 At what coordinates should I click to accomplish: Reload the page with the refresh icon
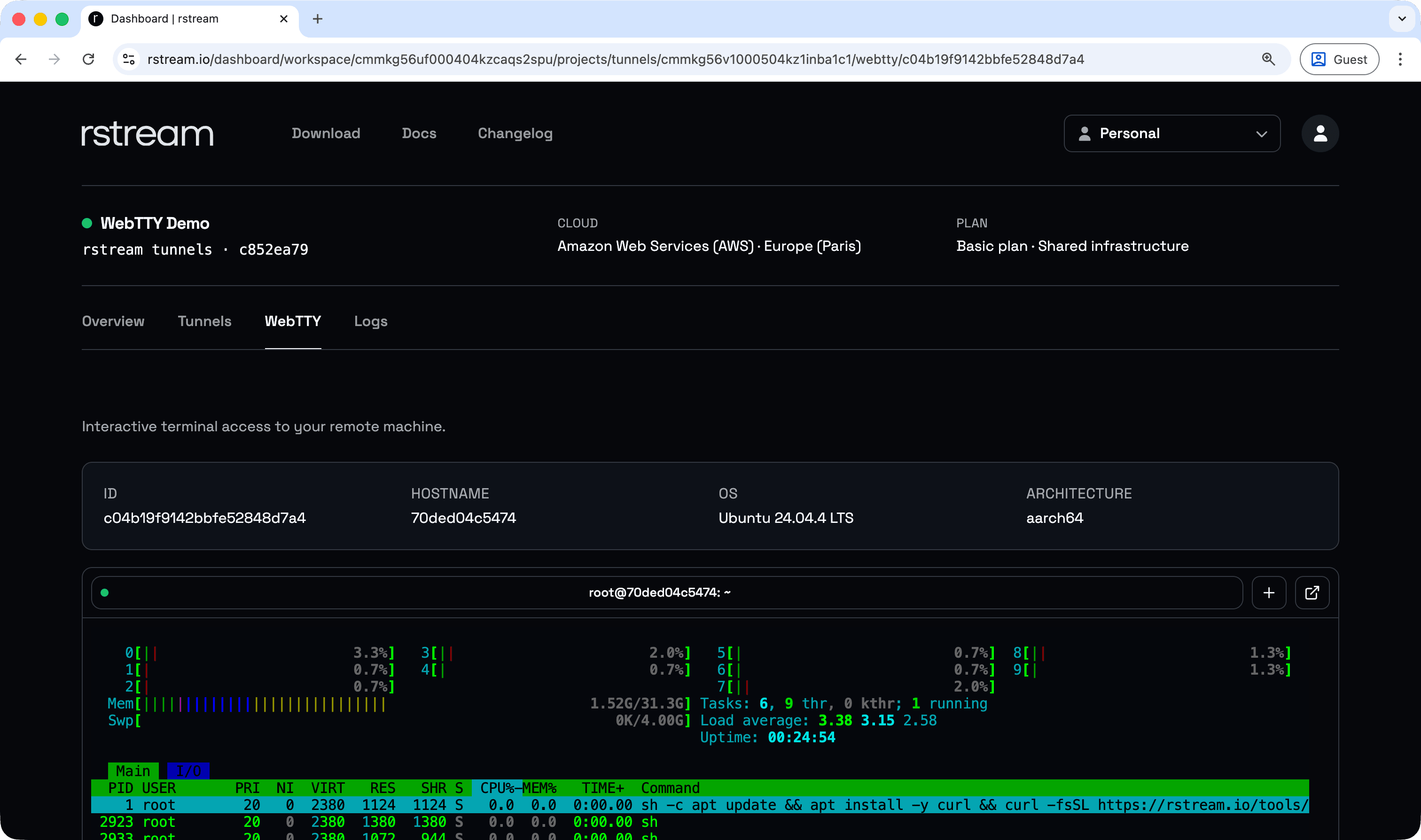point(89,59)
